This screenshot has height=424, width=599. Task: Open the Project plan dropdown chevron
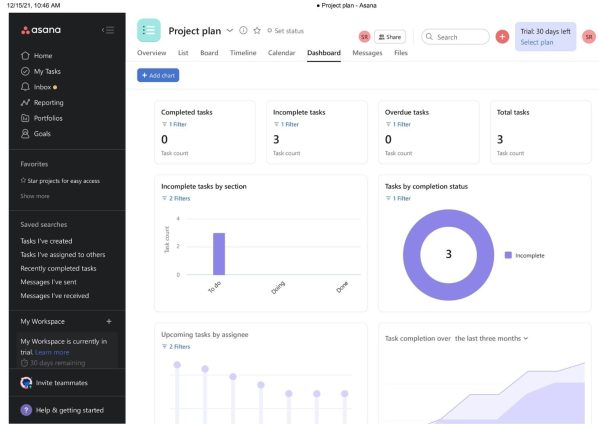230,31
